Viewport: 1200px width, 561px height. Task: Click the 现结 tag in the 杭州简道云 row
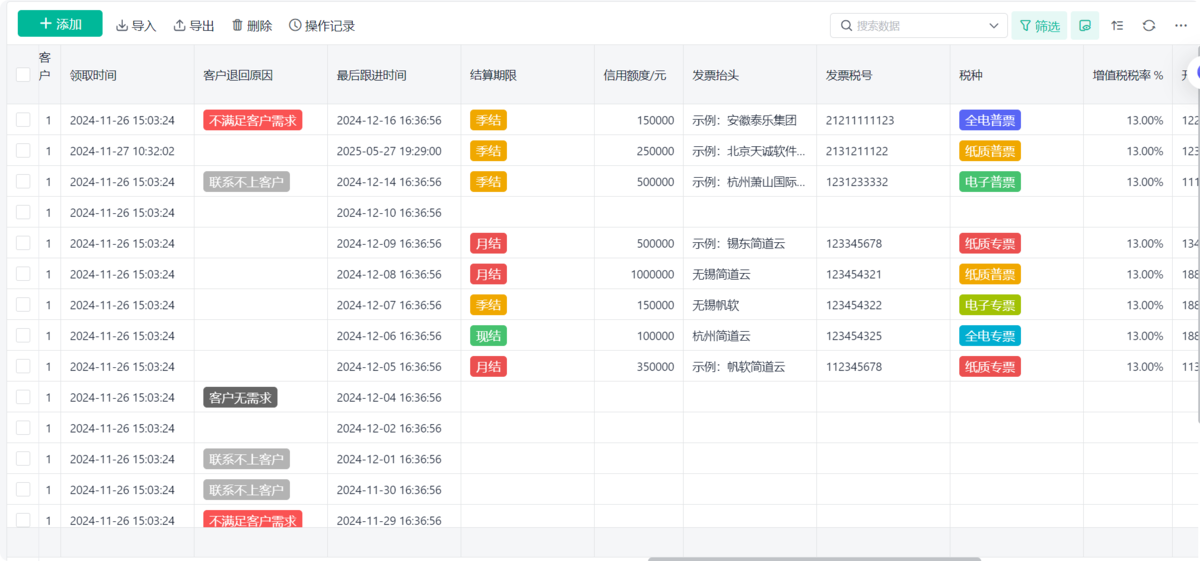pyautogui.click(x=488, y=336)
